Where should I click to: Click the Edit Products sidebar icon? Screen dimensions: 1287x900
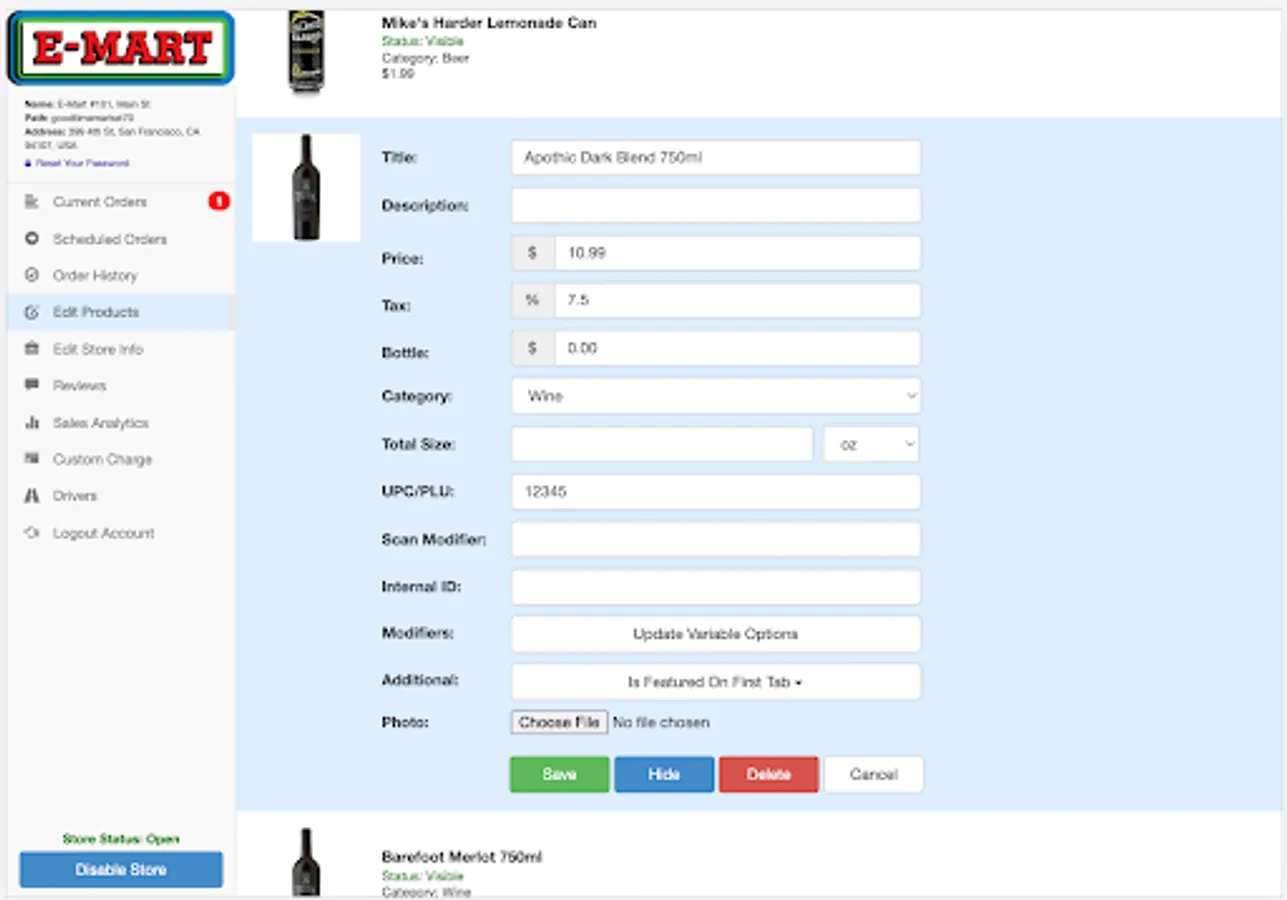click(31, 312)
